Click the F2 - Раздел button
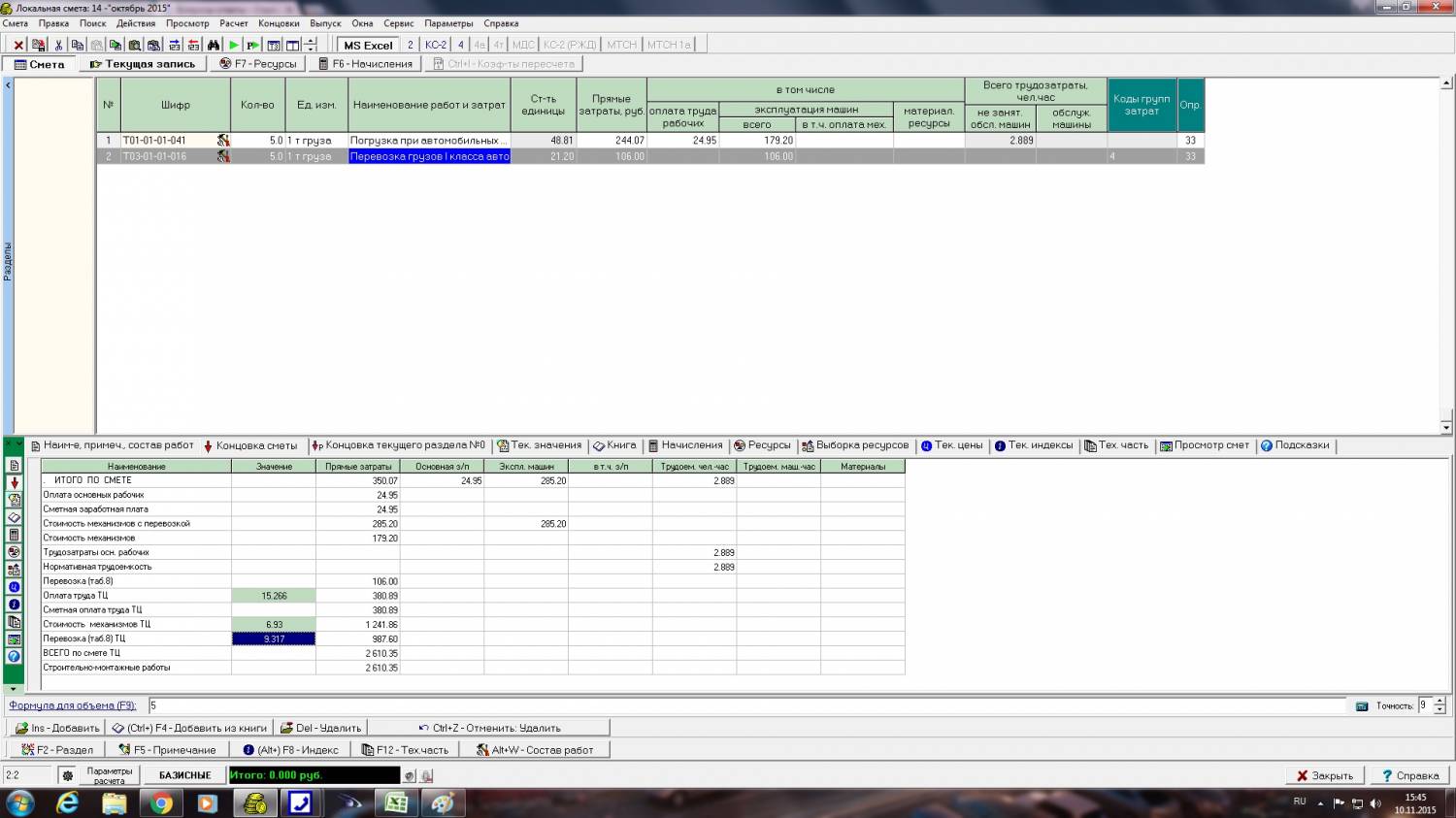 (x=57, y=750)
